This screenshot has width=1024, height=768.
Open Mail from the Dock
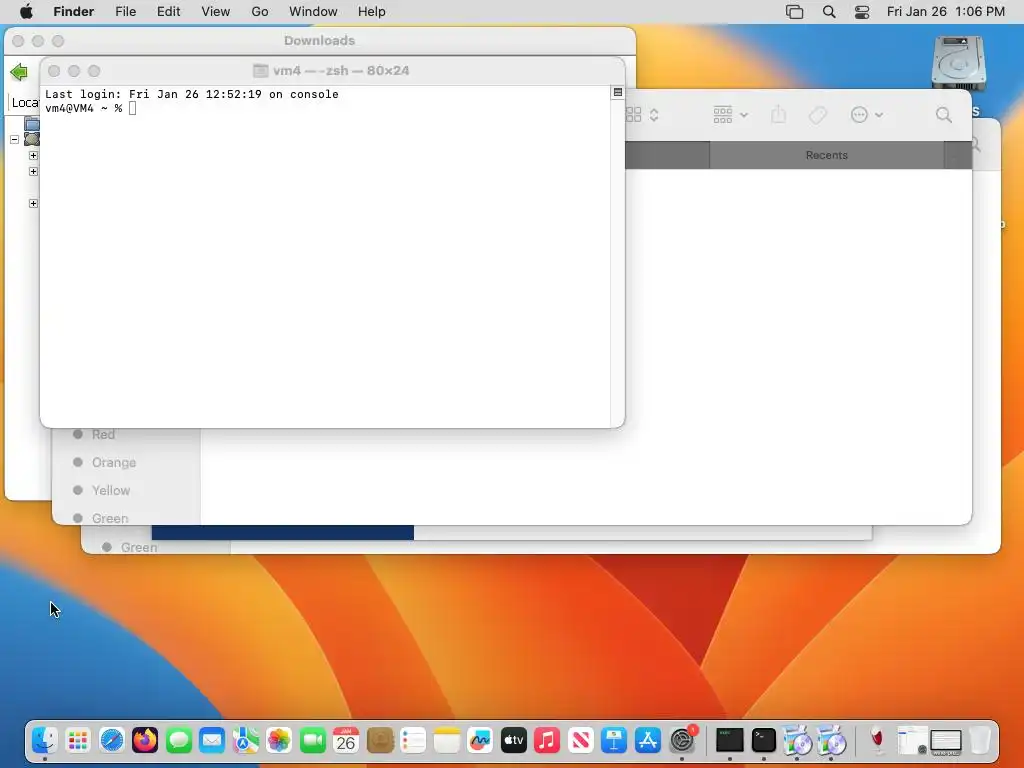pos(212,741)
